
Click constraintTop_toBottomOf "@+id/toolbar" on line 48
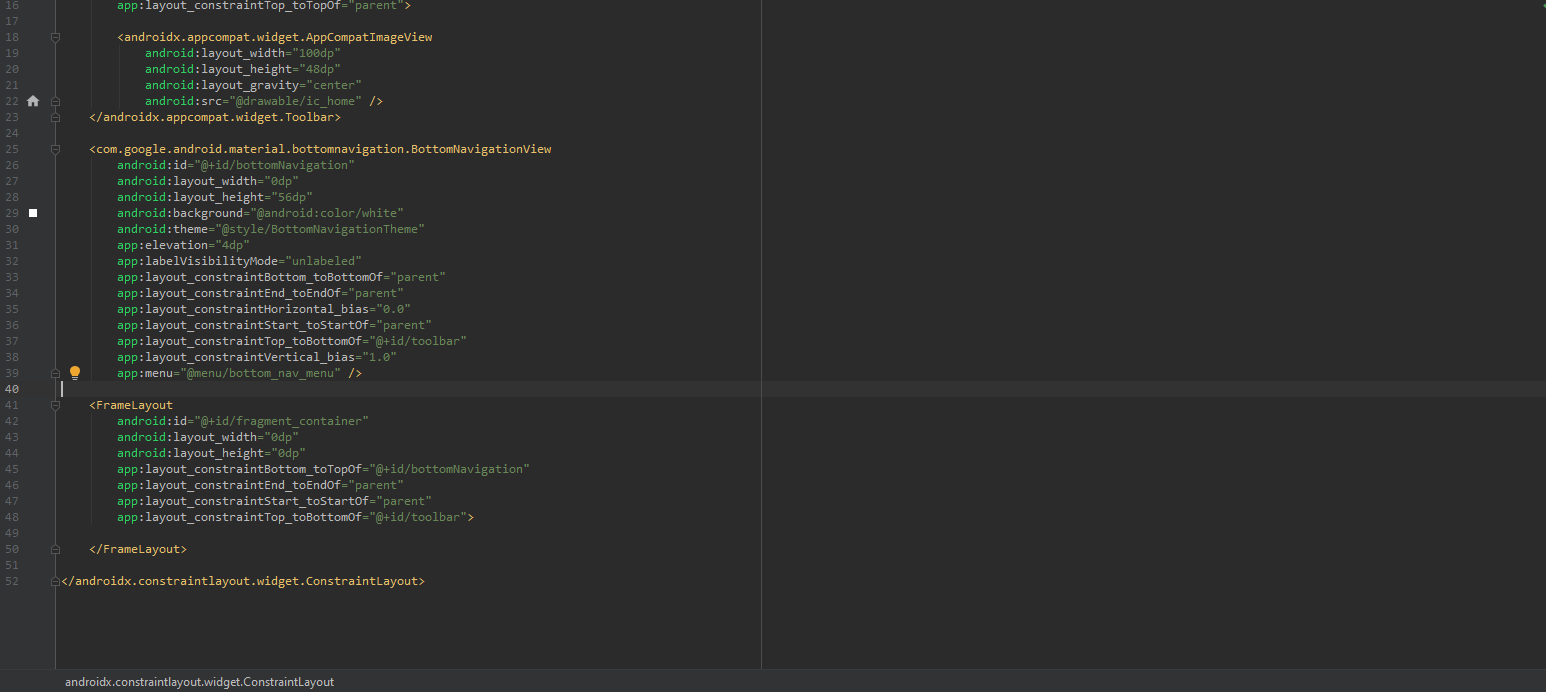[418, 517]
